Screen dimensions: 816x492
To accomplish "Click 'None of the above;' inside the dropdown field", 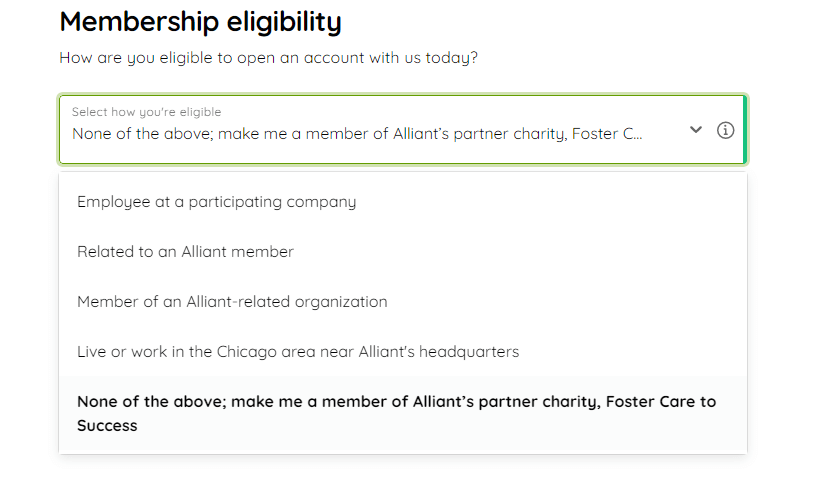I will pyautogui.click(x=143, y=134).
